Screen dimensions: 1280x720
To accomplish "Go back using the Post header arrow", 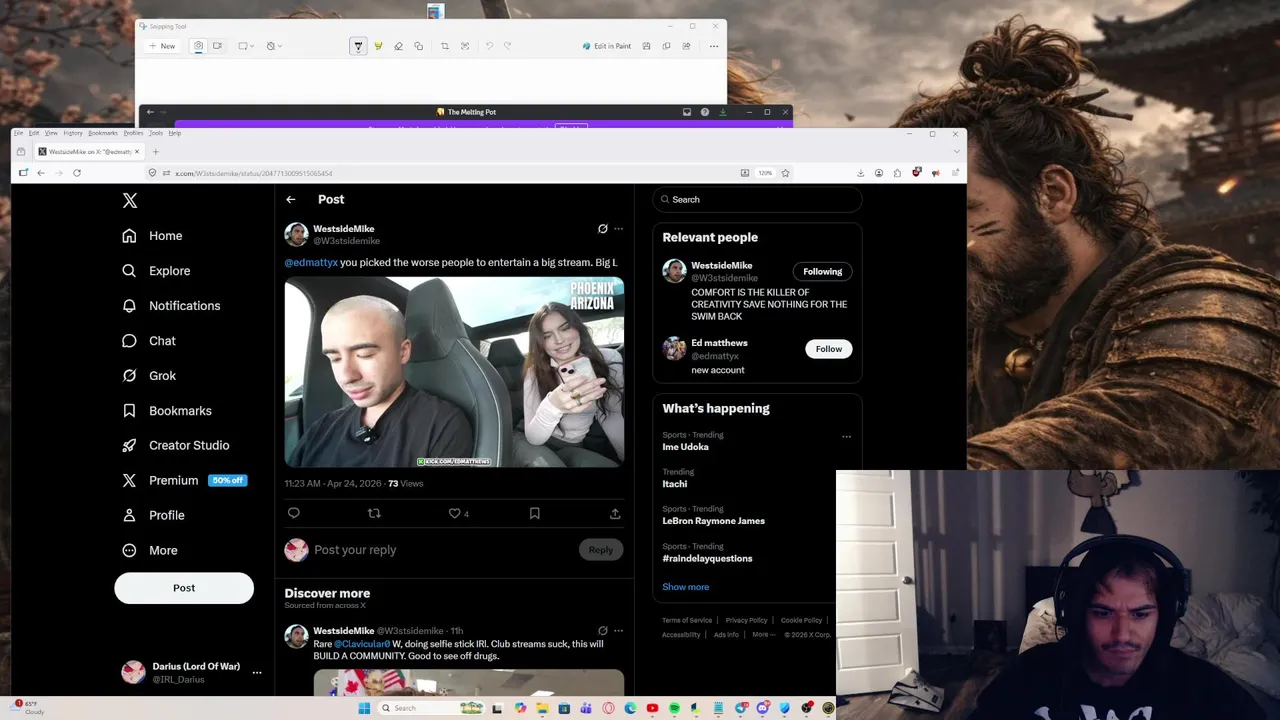I will tap(291, 200).
